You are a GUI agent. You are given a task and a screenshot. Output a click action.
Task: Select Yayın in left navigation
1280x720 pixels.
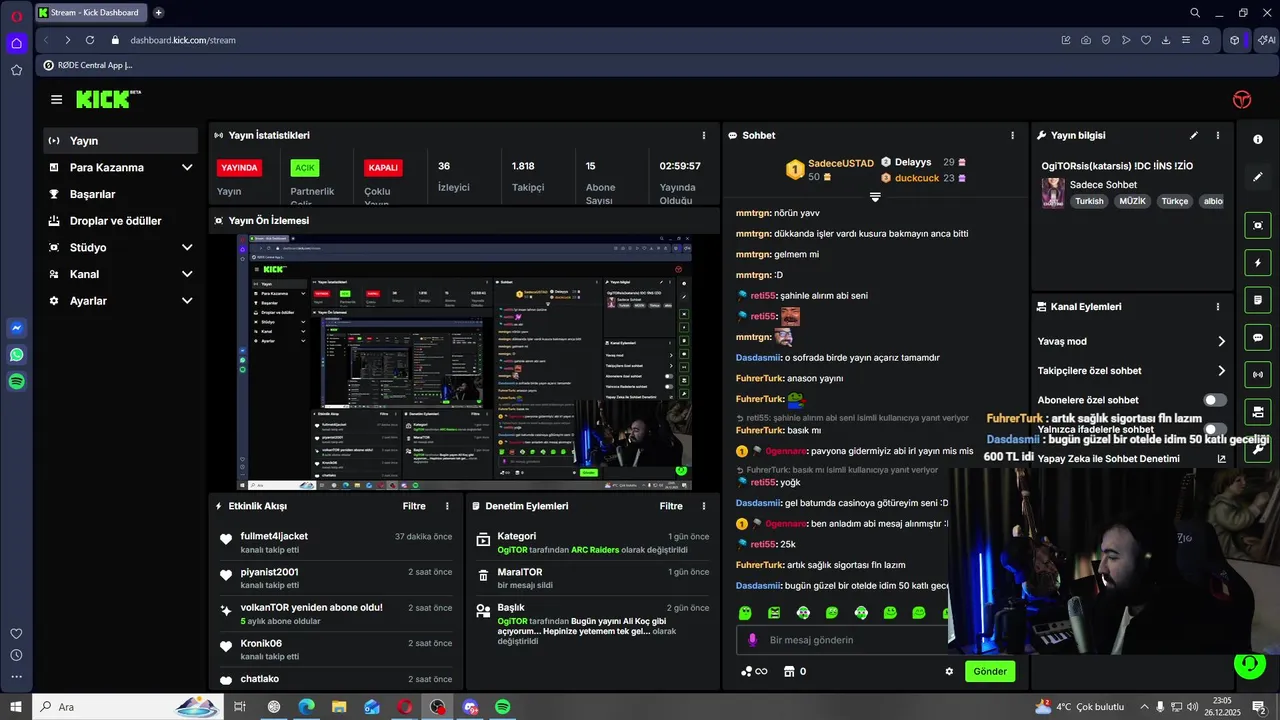pyautogui.click(x=121, y=141)
